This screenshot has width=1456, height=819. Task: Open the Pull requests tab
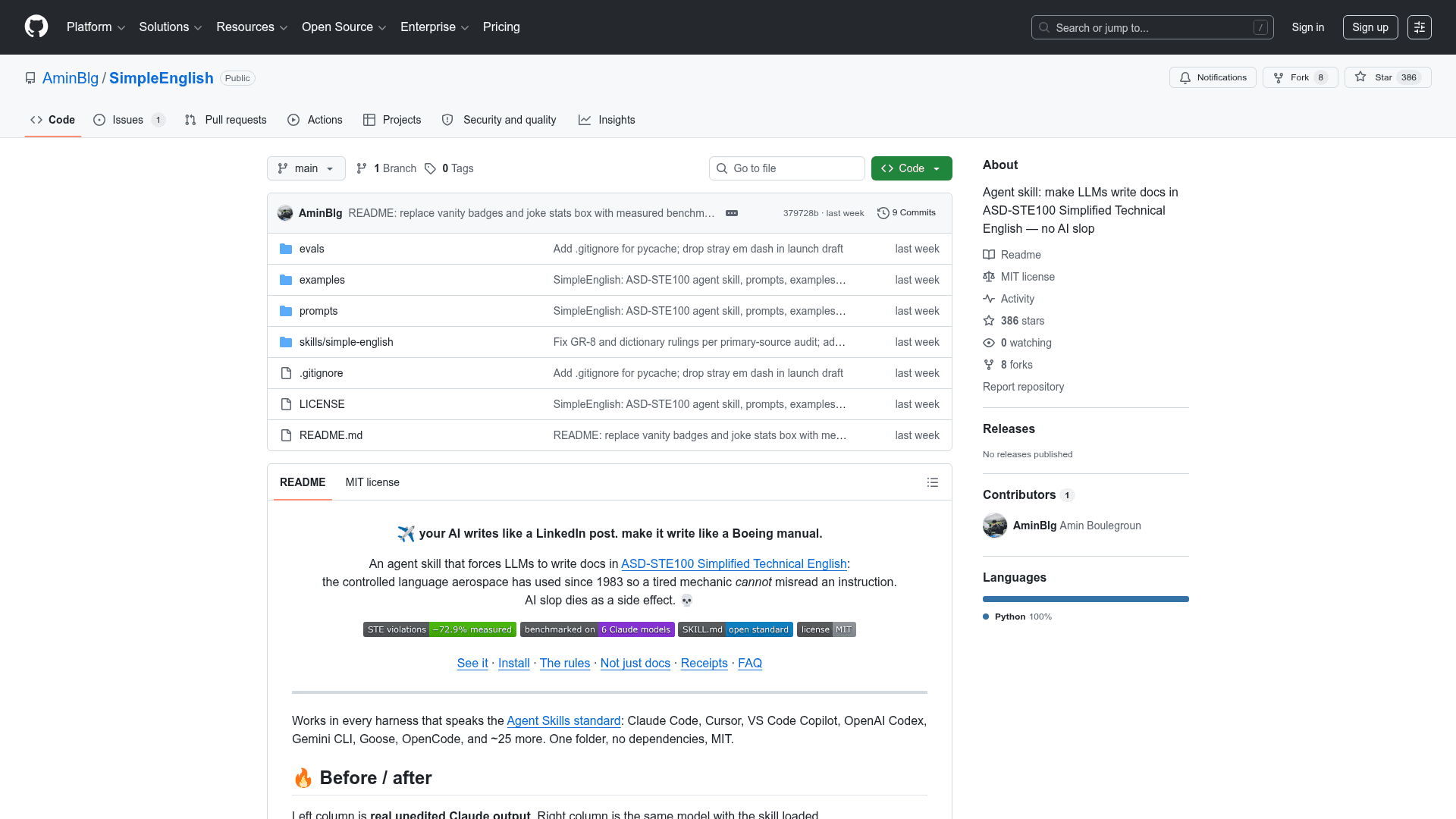click(226, 120)
